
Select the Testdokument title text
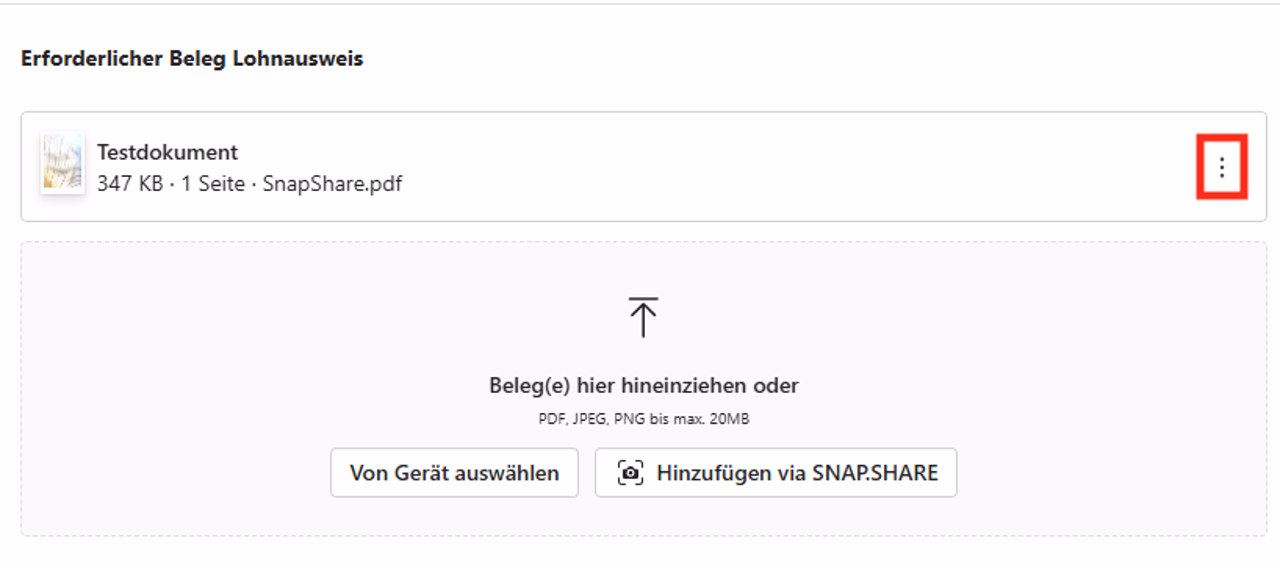click(x=167, y=152)
